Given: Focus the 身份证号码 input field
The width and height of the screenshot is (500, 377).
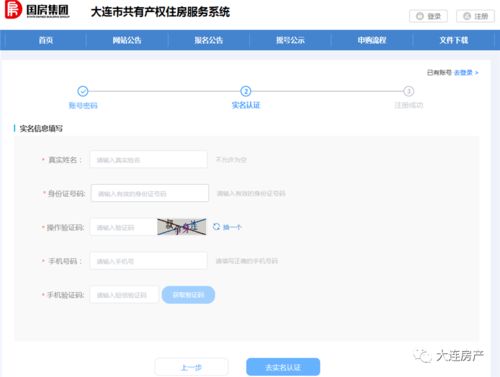Looking at the screenshot, I should tap(150, 193).
